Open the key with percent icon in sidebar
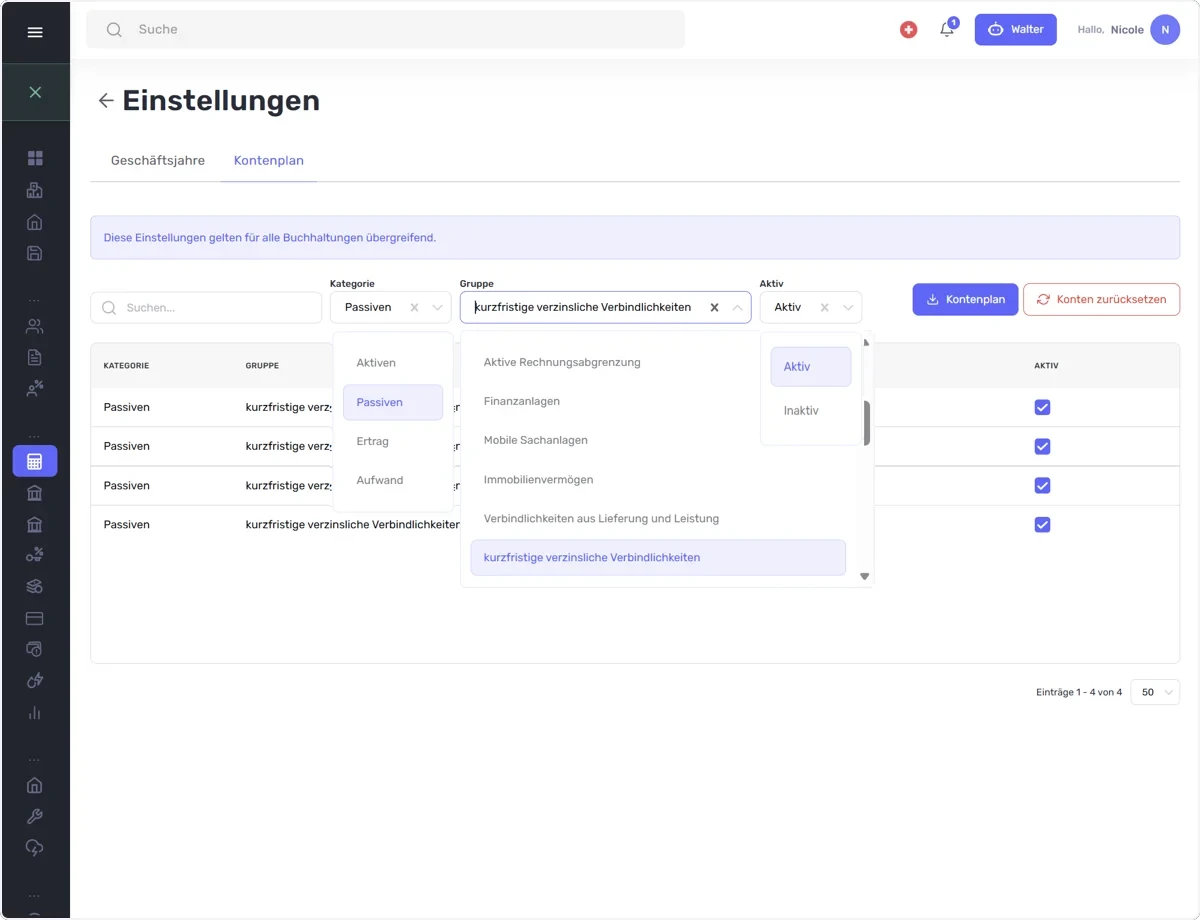 coord(35,555)
